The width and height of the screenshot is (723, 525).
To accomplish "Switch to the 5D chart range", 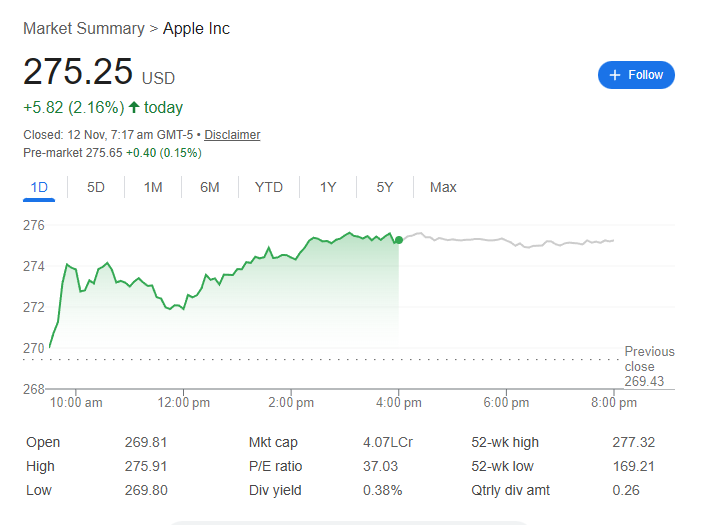I will tap(96, 187).
